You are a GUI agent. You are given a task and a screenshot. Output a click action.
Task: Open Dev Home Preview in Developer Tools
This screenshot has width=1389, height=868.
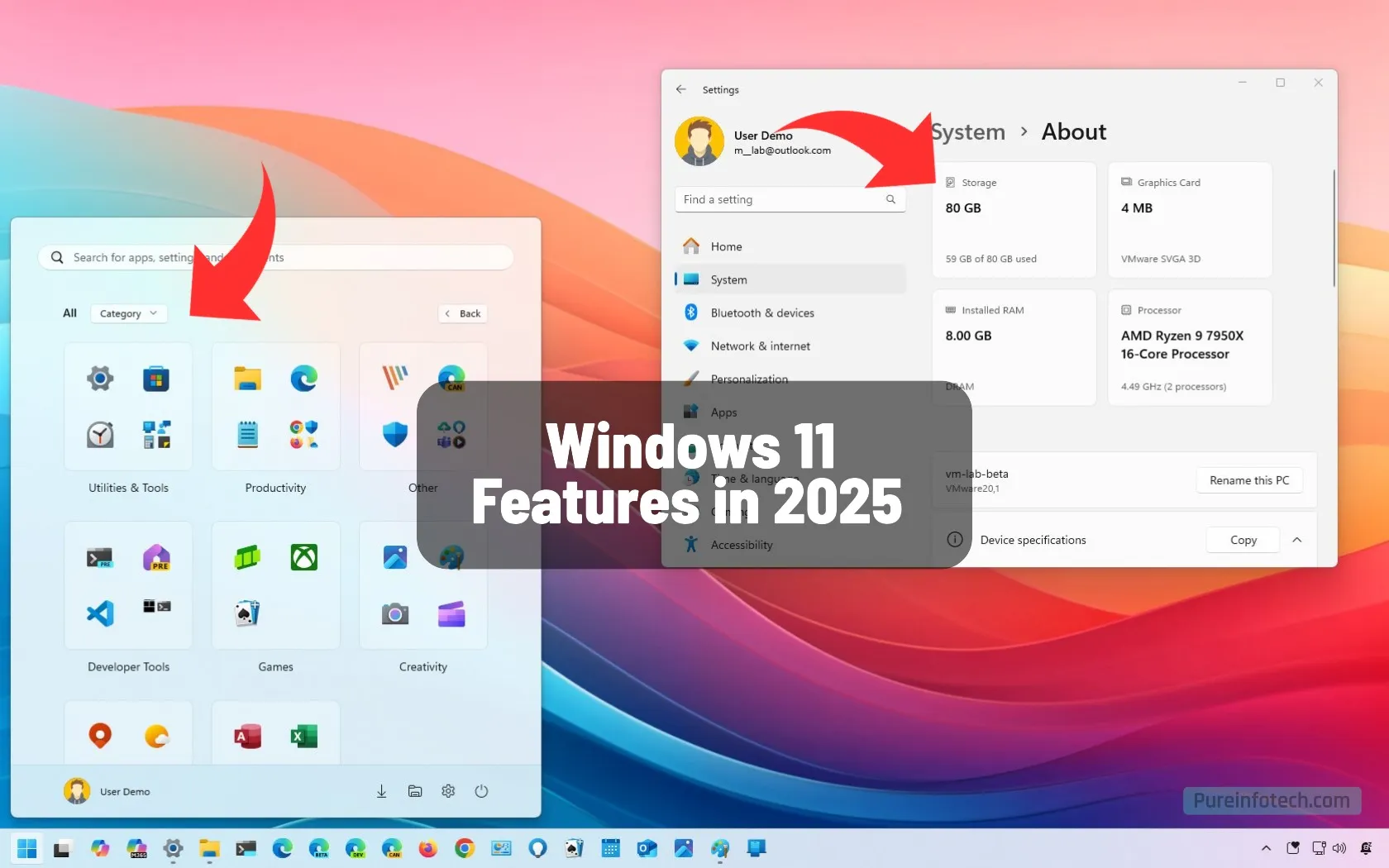155,558
